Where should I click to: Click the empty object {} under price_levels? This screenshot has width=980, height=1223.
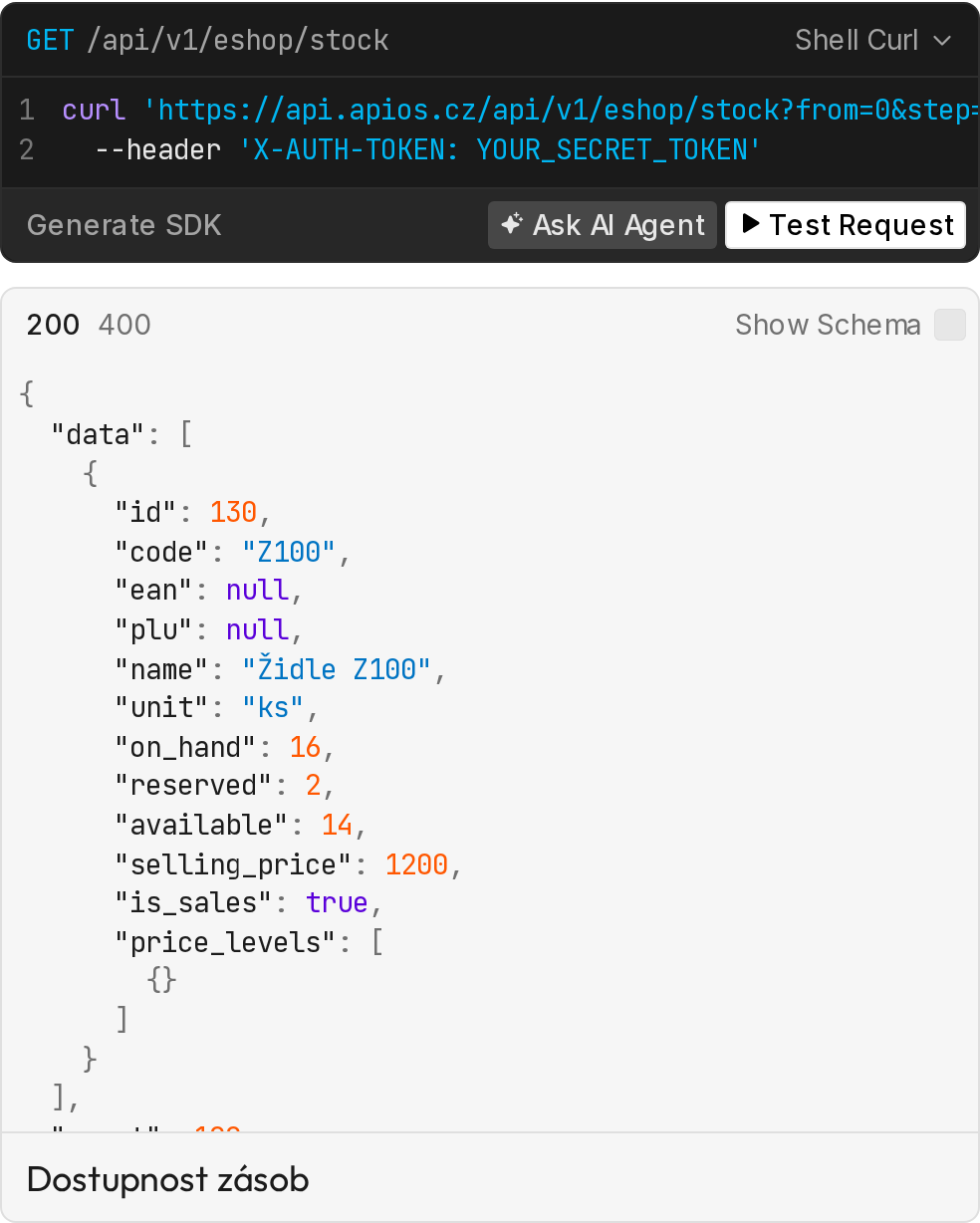161,980
